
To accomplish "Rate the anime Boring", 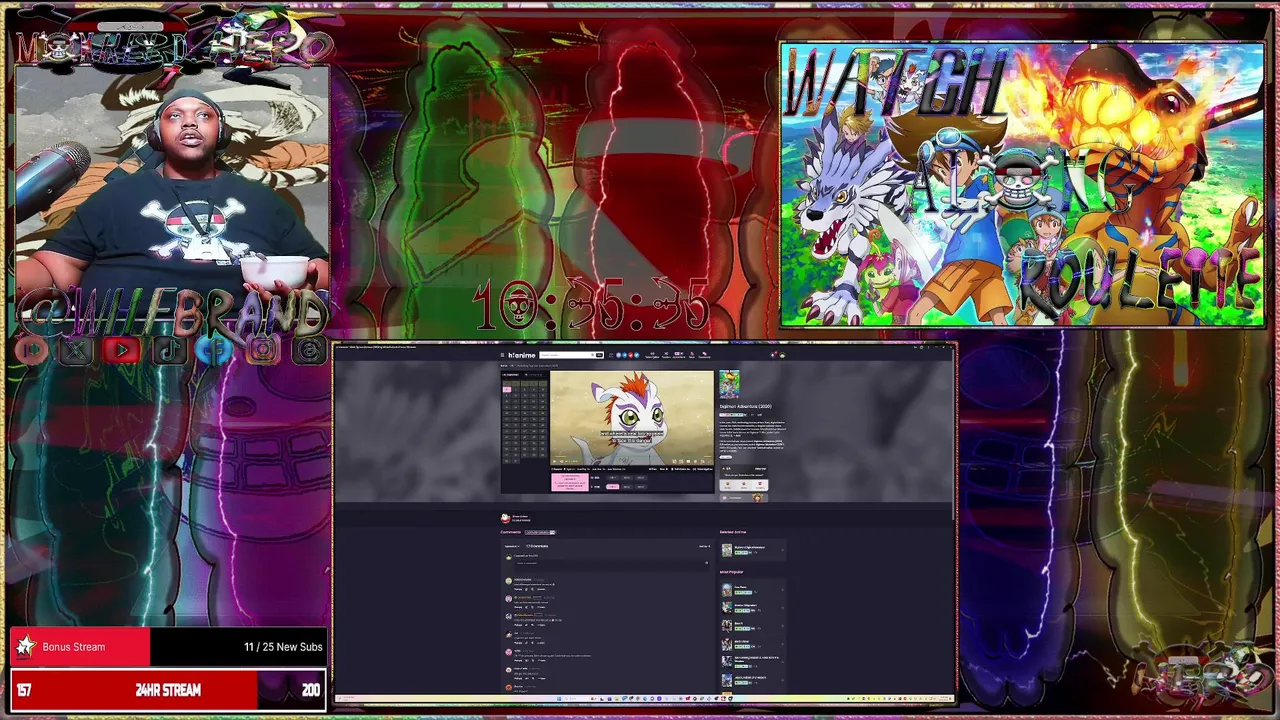I will coord(728,485).
